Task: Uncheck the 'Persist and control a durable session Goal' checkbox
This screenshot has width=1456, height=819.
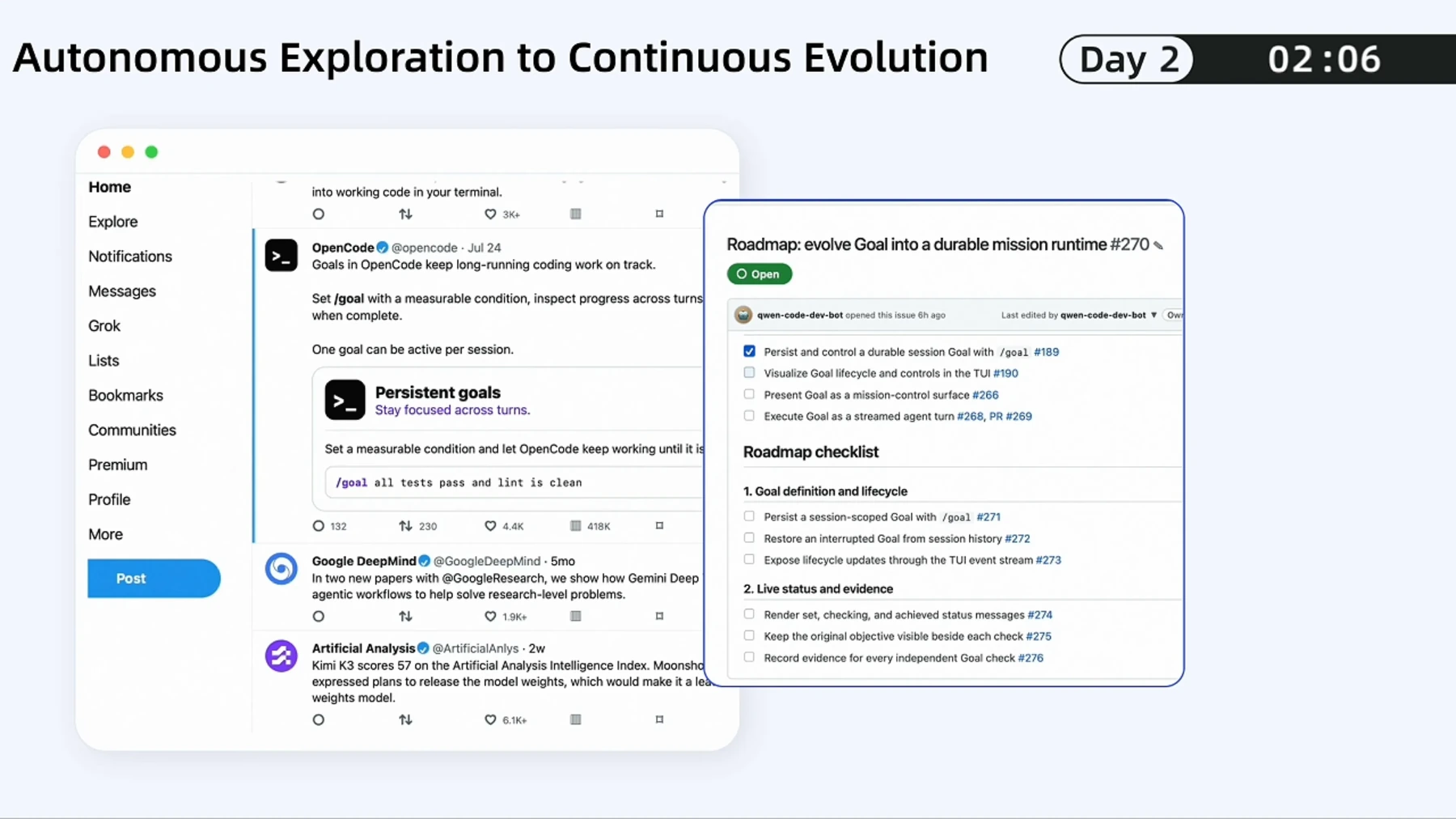Action: [x=749, y=351]
